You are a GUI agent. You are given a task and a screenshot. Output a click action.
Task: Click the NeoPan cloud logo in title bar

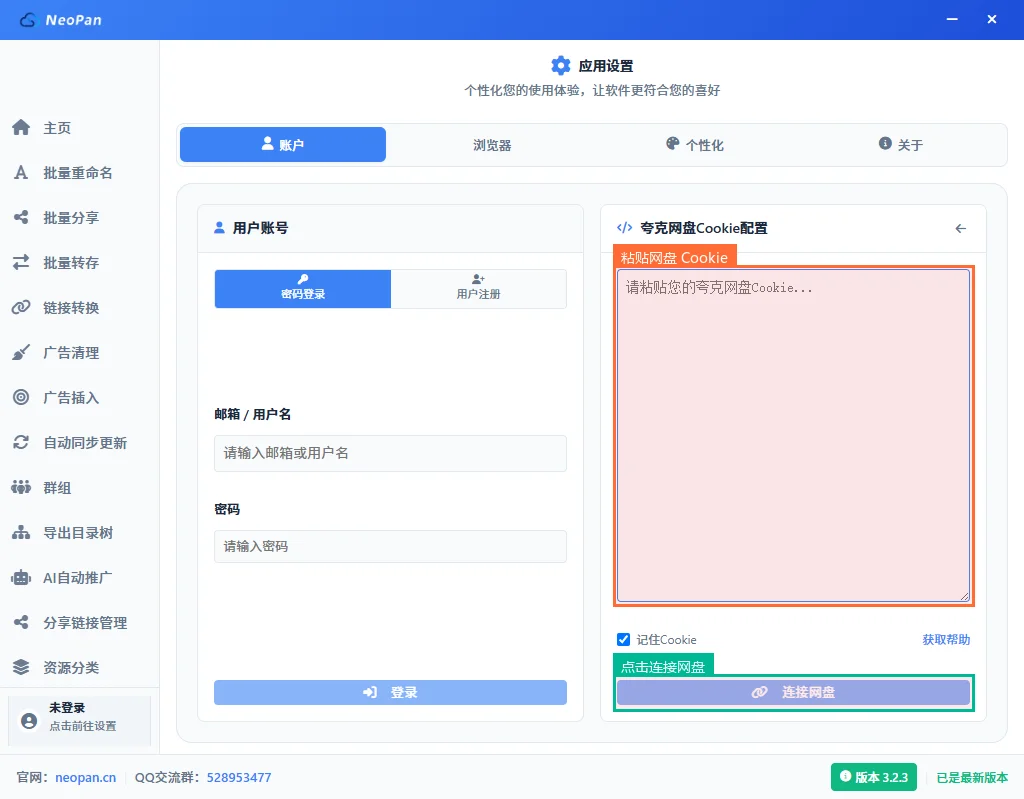tap(27, 20)
